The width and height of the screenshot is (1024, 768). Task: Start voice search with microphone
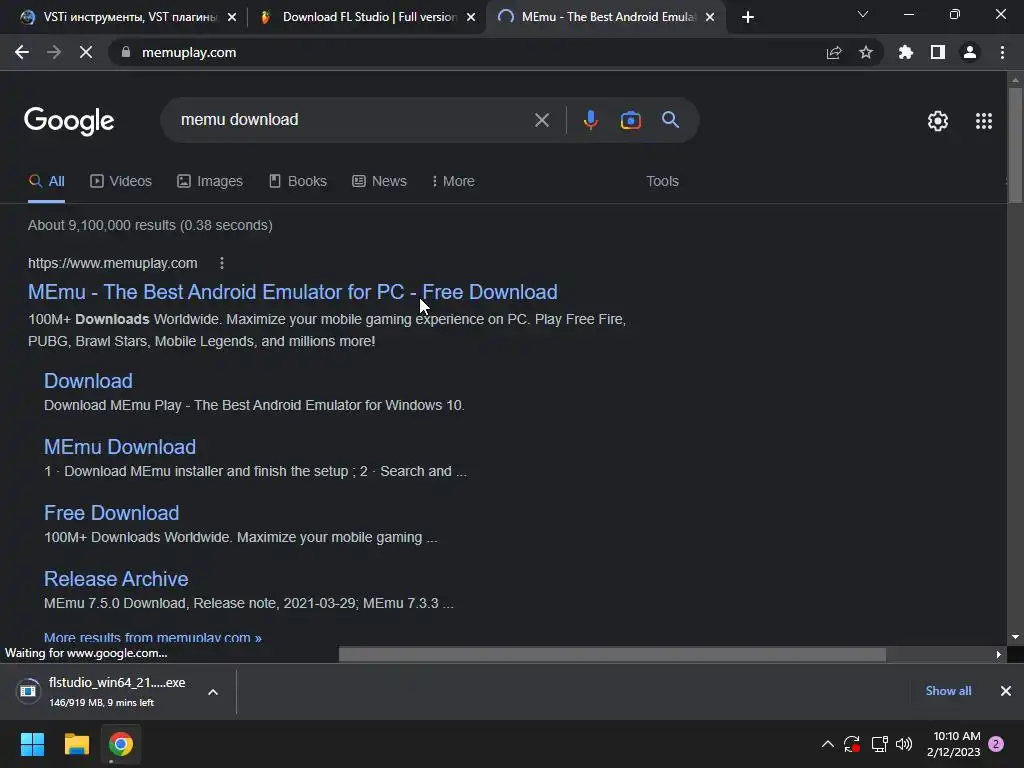point(590,120)
